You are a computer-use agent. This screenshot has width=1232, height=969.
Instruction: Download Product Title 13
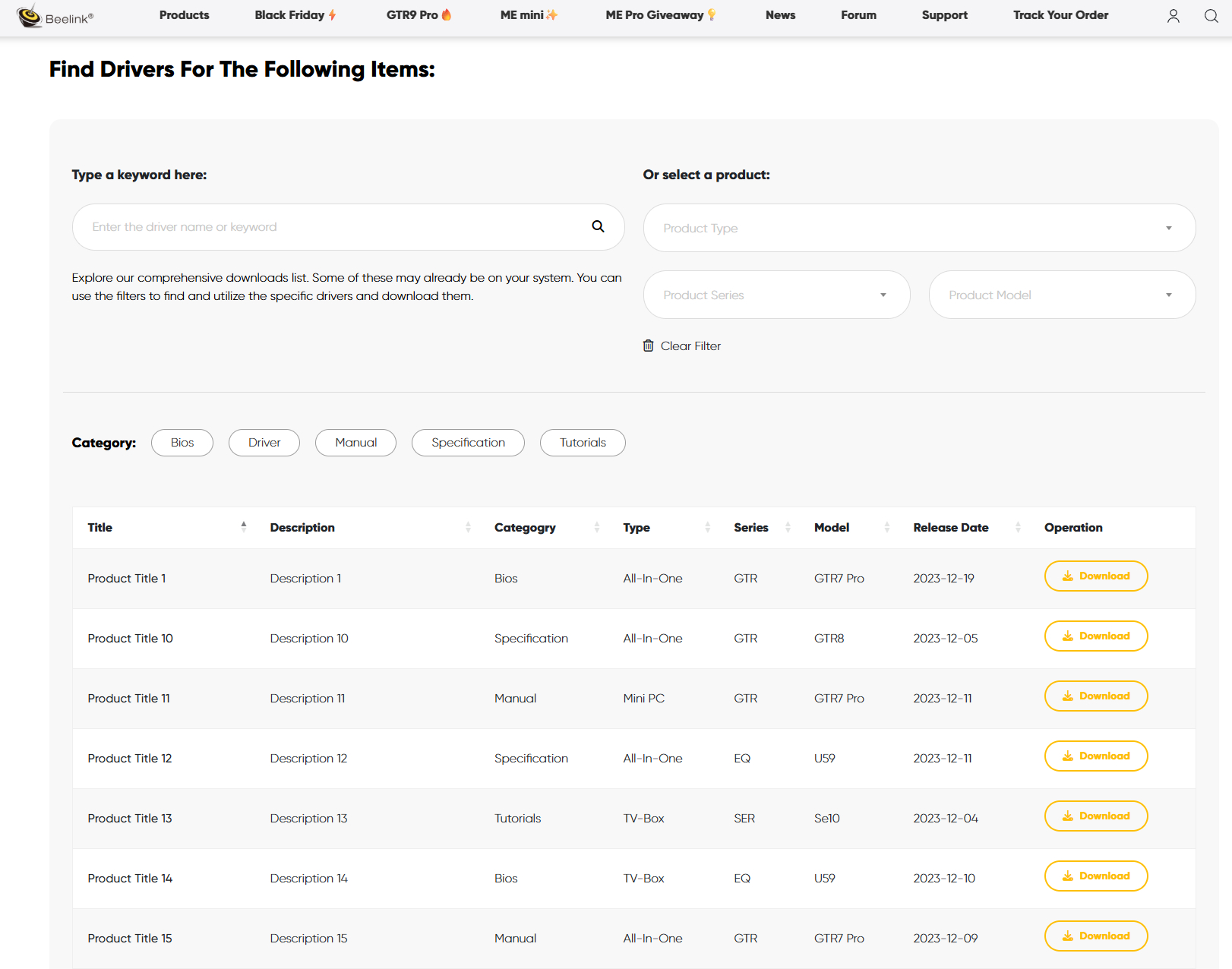1095,816
